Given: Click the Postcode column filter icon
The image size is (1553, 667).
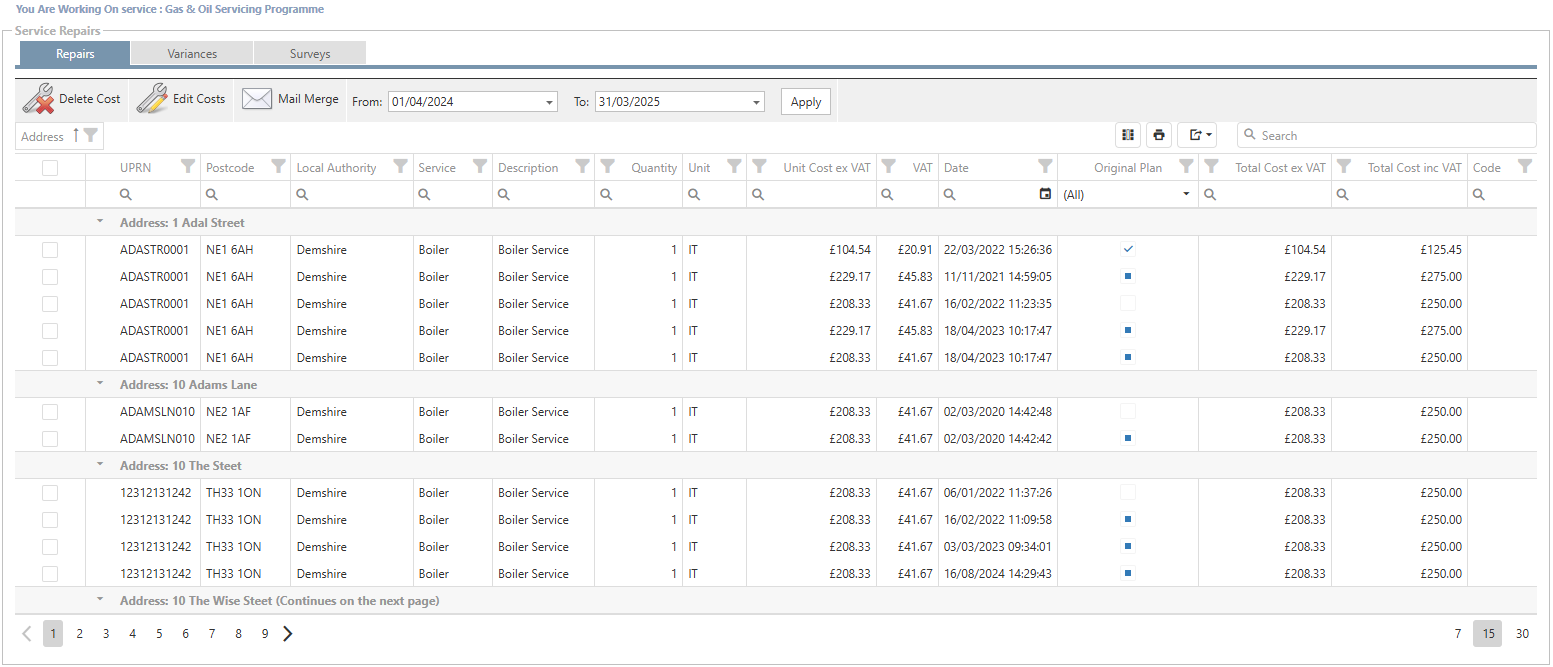Looking at the screenshot, I should (278, 167).
